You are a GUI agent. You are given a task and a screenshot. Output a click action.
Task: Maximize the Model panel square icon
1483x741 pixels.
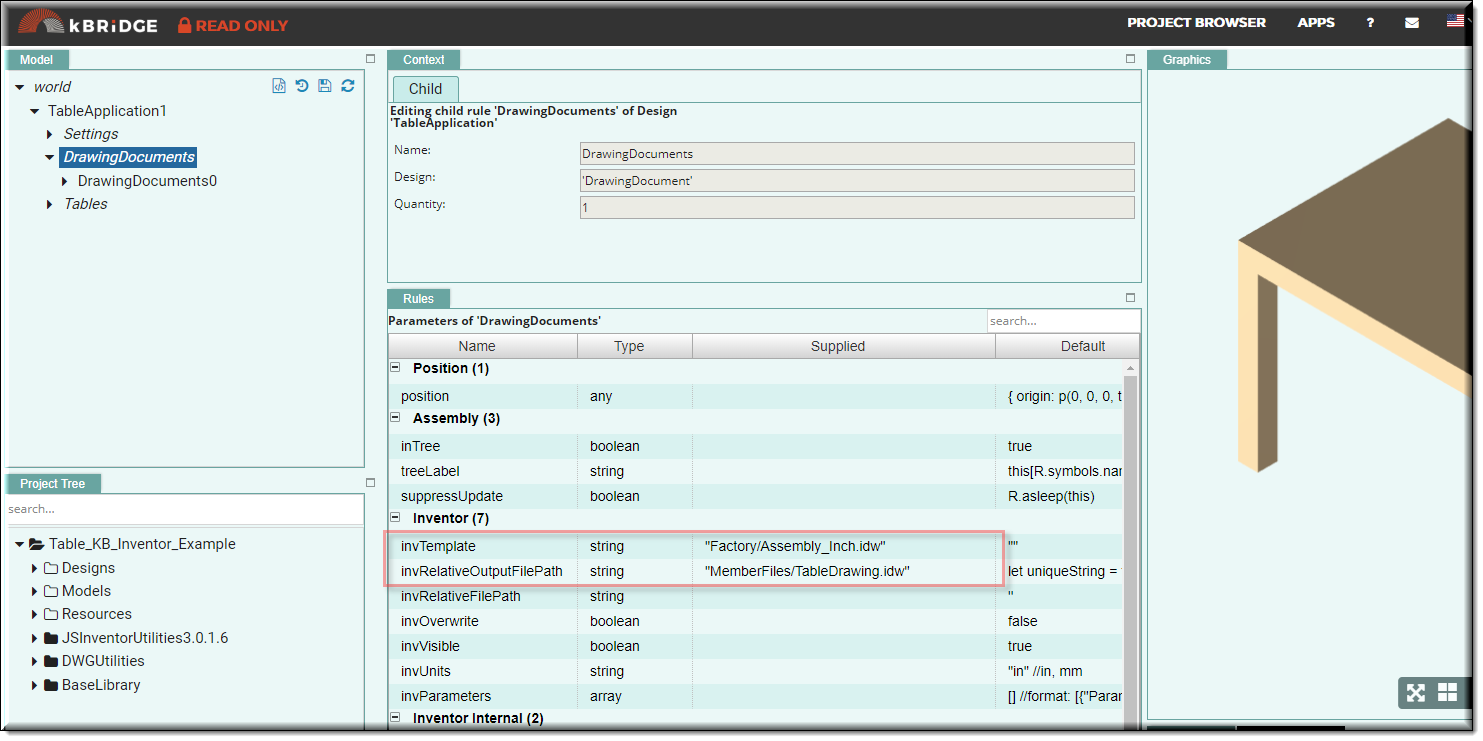(370, 59)
